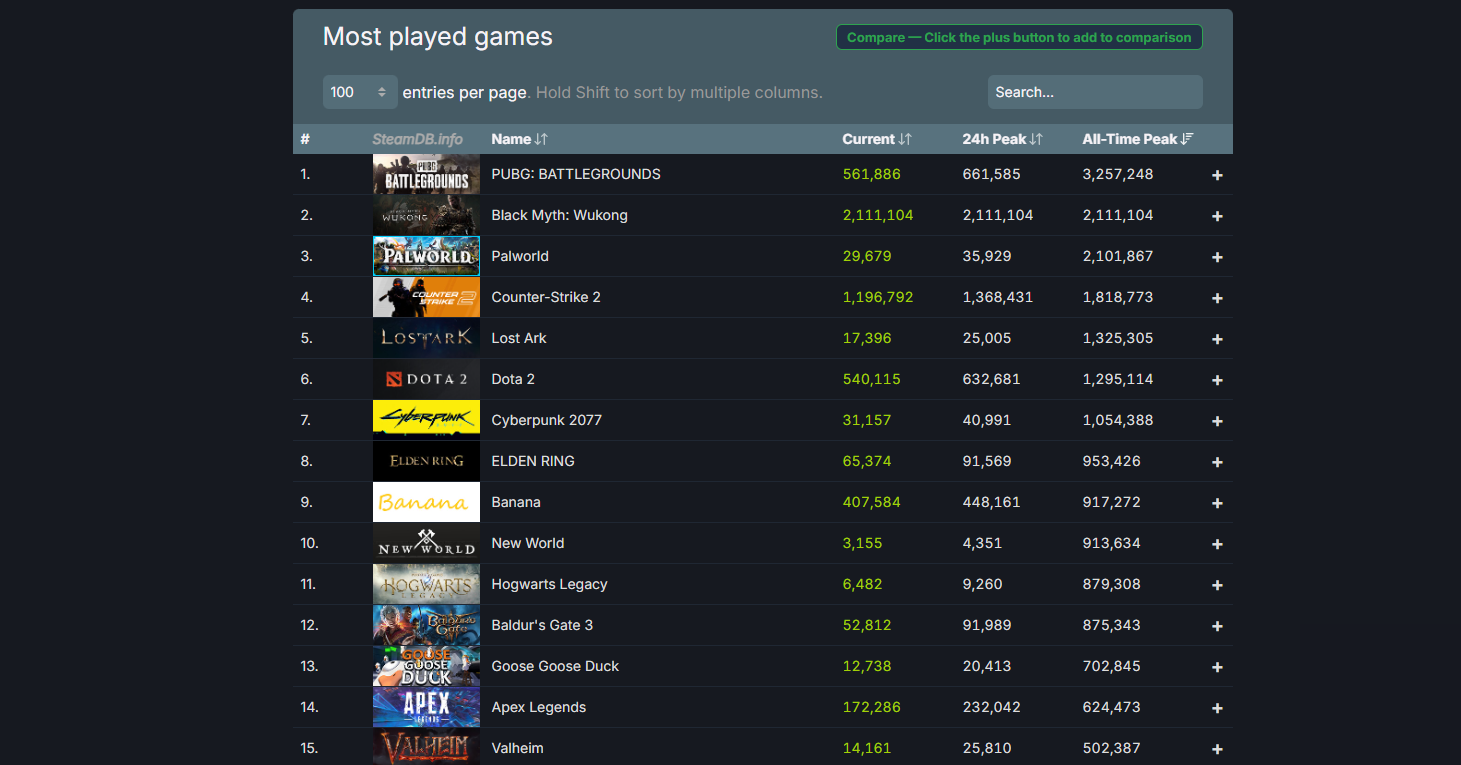Click the Hogwarts Legacy banner image
This screenshot has width=1461, height=765.
click(x=426, y=584)
